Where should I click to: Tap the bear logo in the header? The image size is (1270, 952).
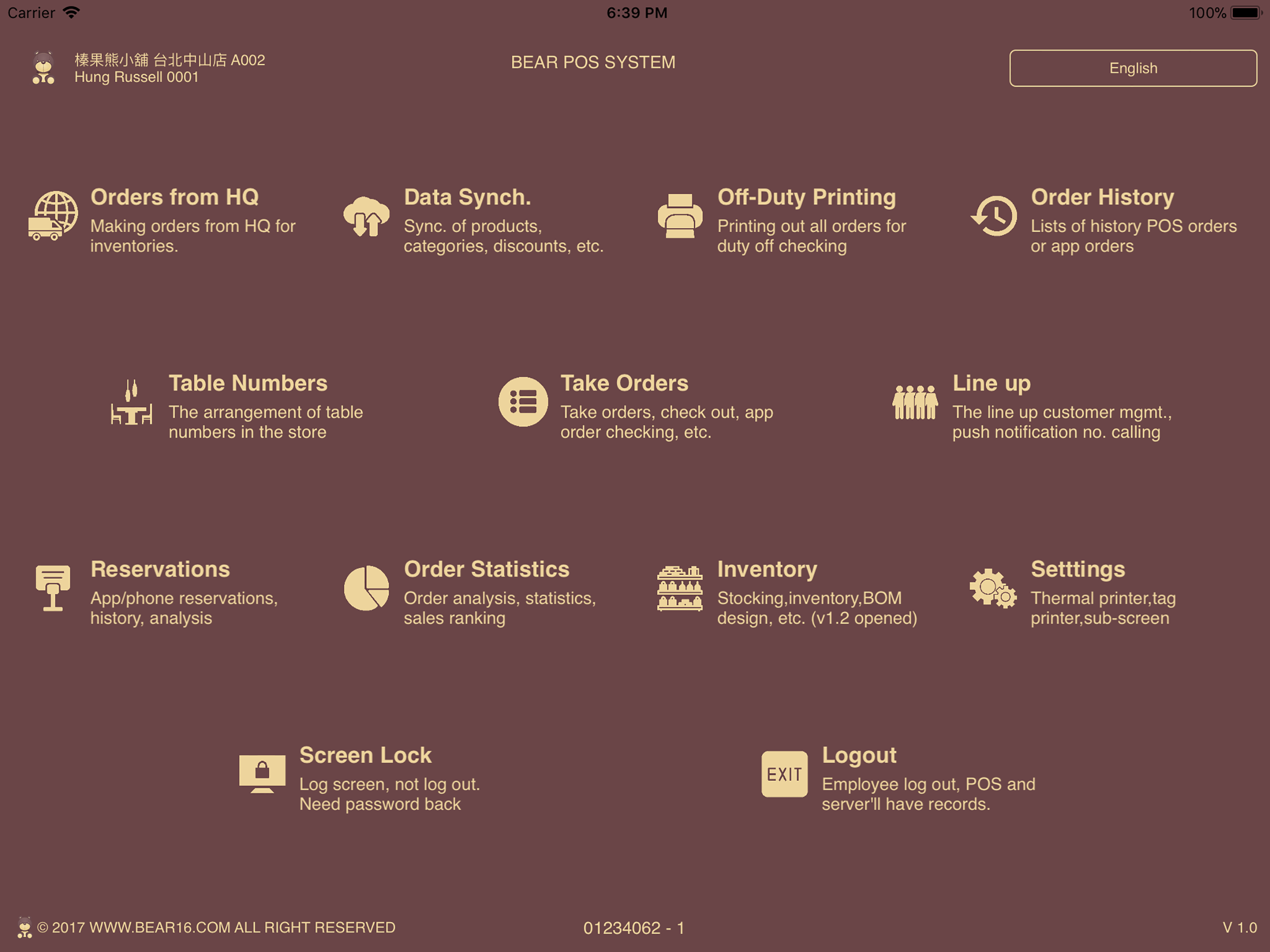click(x=44, y=68)
